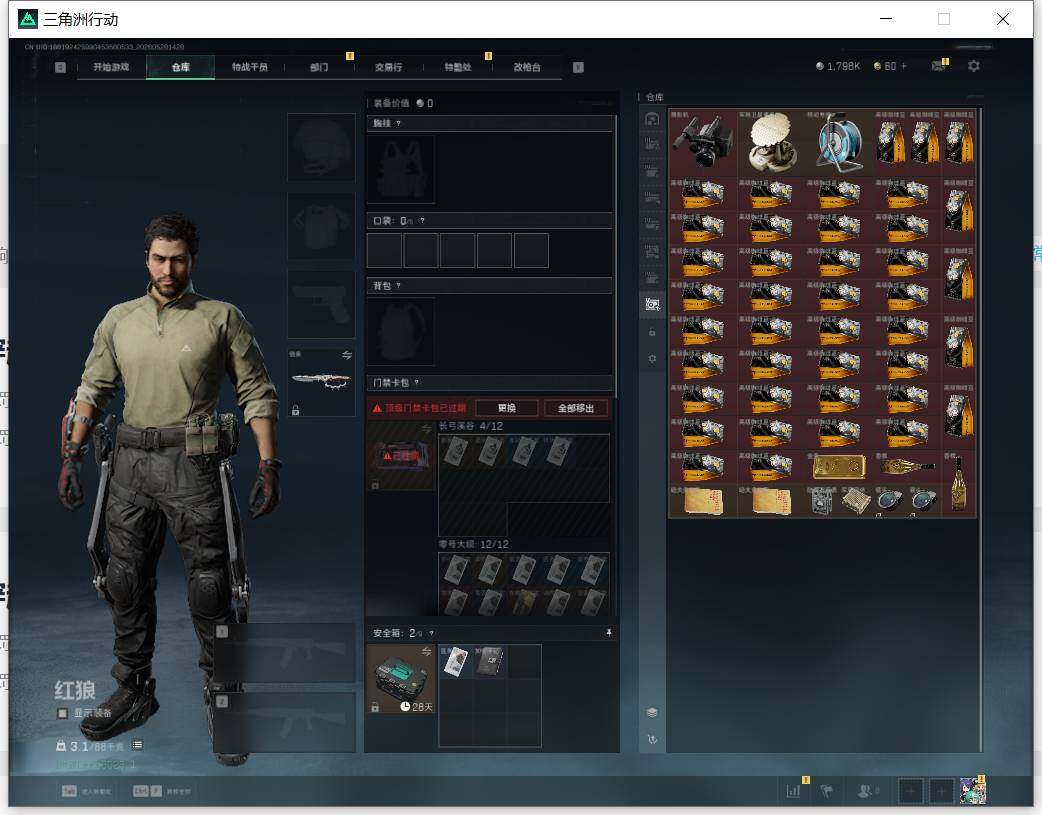The width and height of the screenshot is (1042, 815).
Task: Click the swap arrows on the melee knife slot
Action: point(347,356)
